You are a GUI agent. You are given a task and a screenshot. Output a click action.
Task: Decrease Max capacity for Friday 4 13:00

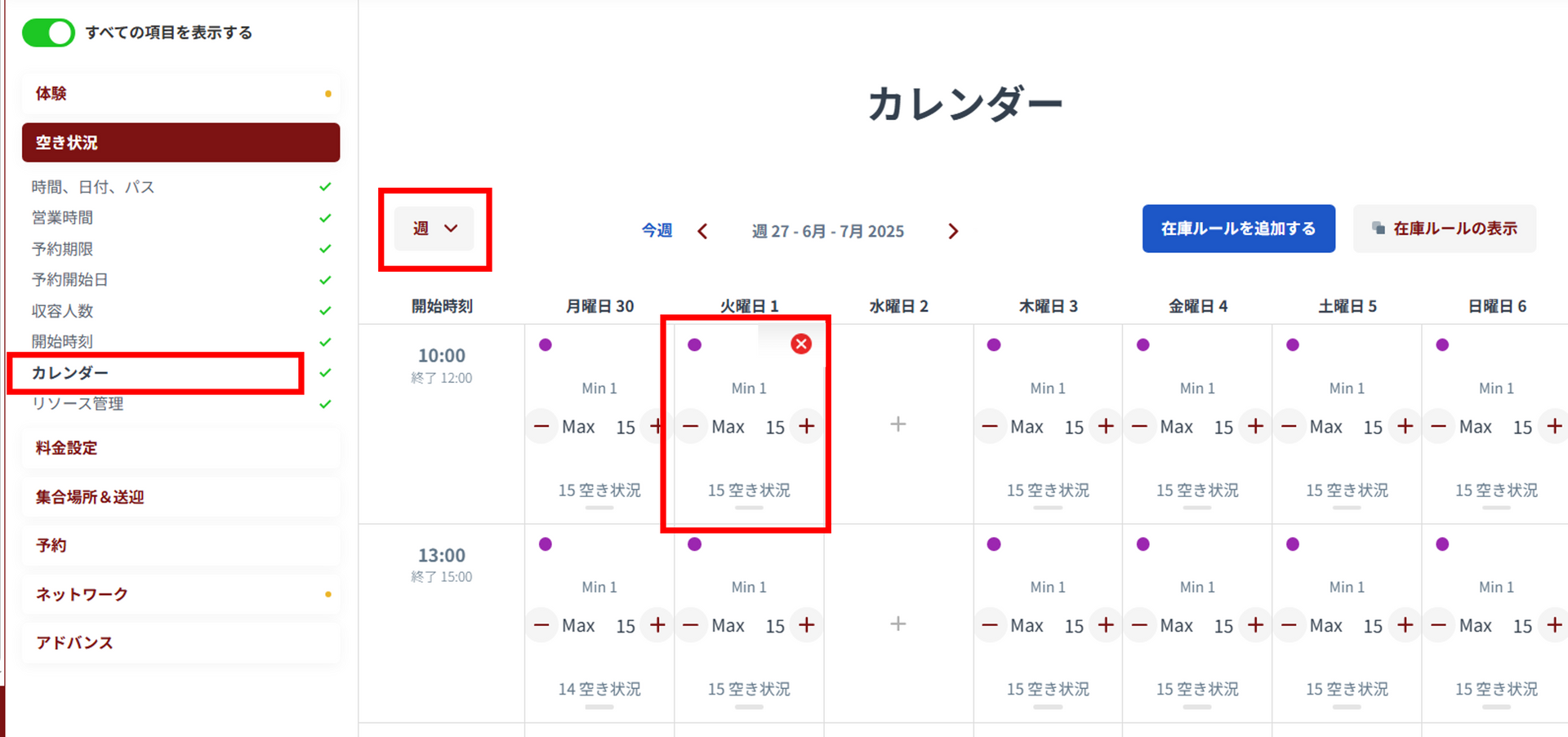point(1140,625)
